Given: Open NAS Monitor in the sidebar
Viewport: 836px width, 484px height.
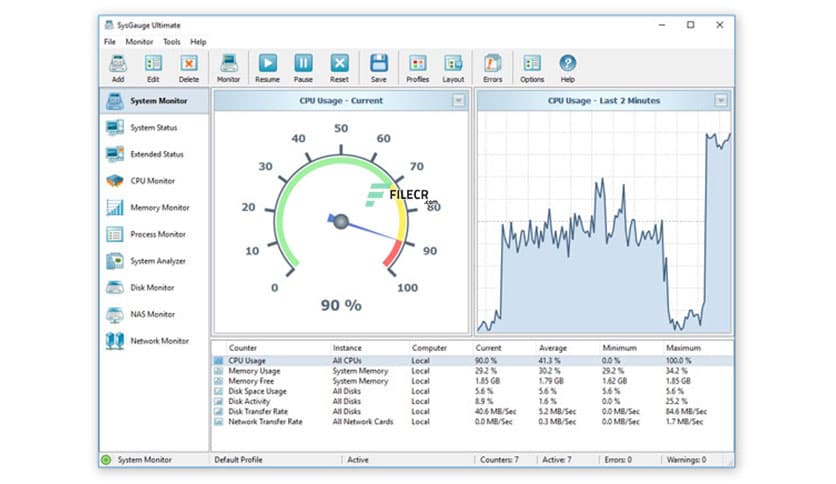Looking at the screenshot, I should coord(154,314).
